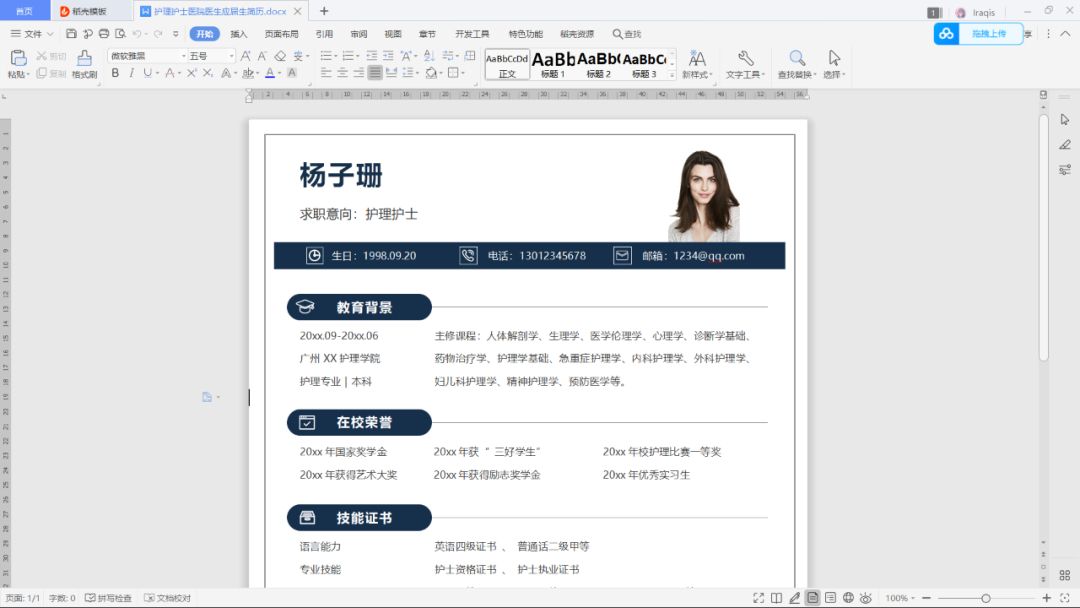This screenshot has width=1080, height=608.
Task: Click the font color swatch (A with blue bar)
Action: 270,73
